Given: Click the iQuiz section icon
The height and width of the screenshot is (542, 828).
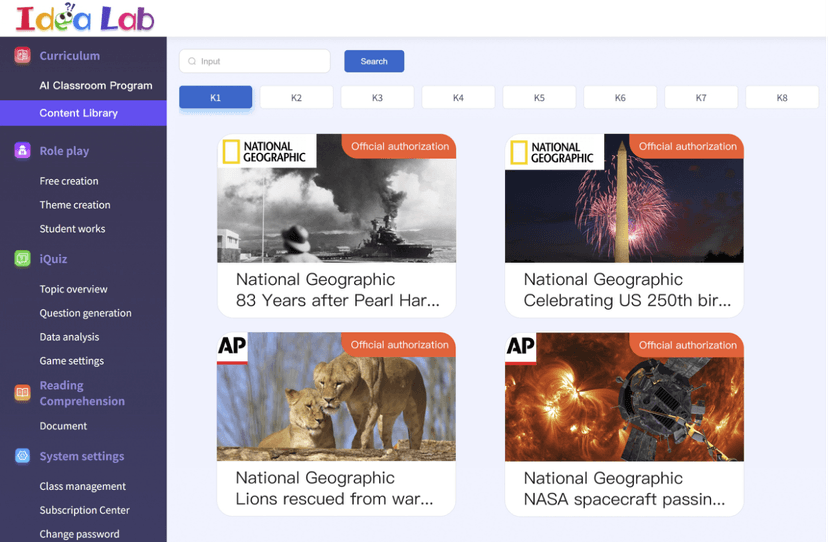Looking at the screenshot, I should (x=22, y=259).
